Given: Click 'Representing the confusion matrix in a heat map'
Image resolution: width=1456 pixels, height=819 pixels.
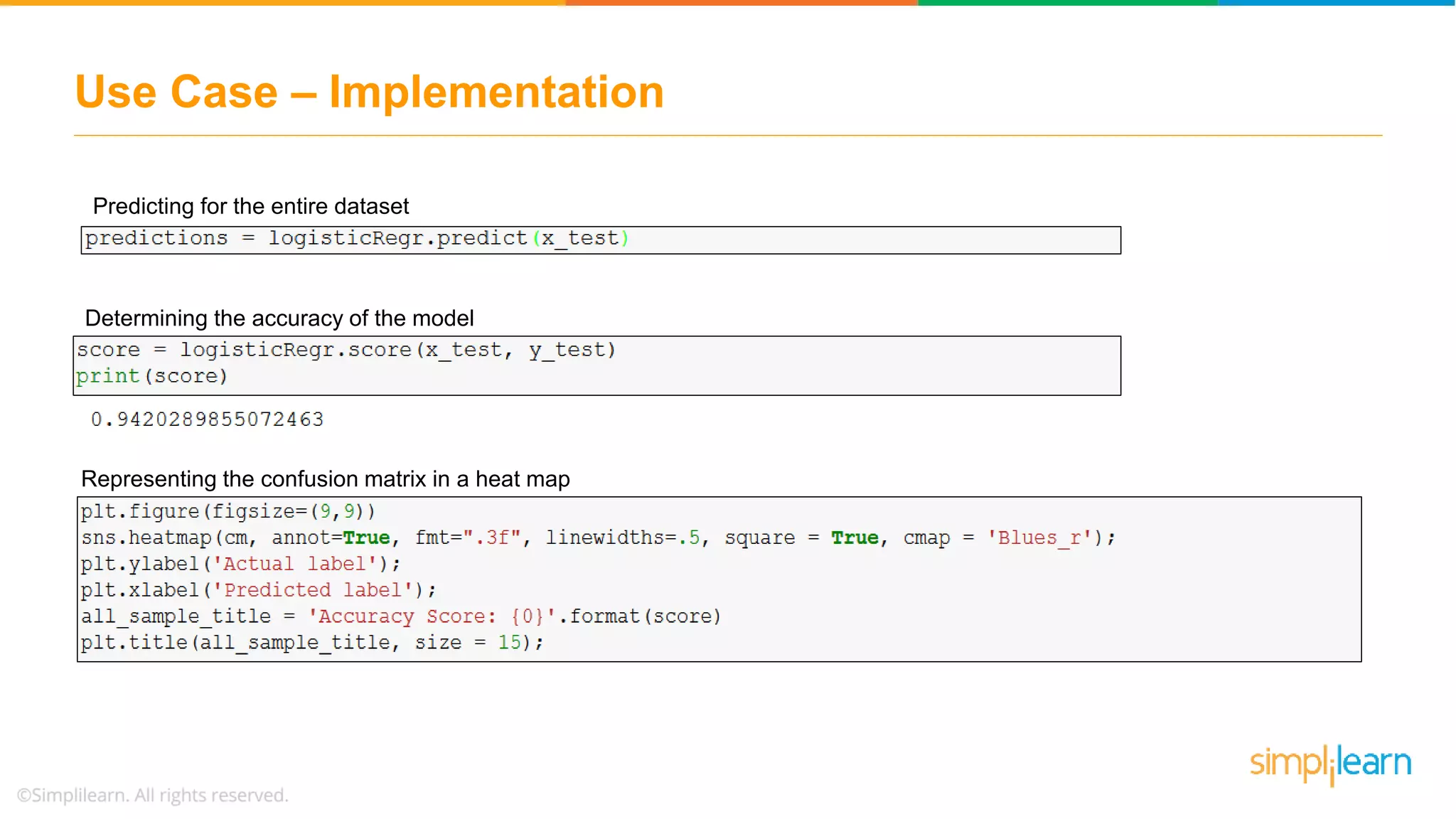Looking at the screenshot, I should point(326,479).
